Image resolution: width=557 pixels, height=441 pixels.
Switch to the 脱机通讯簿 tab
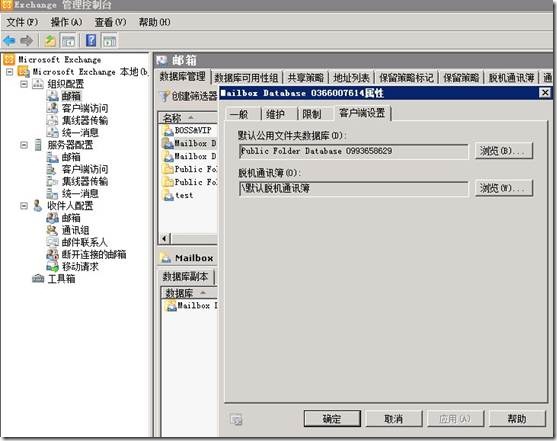coord(512,77)
